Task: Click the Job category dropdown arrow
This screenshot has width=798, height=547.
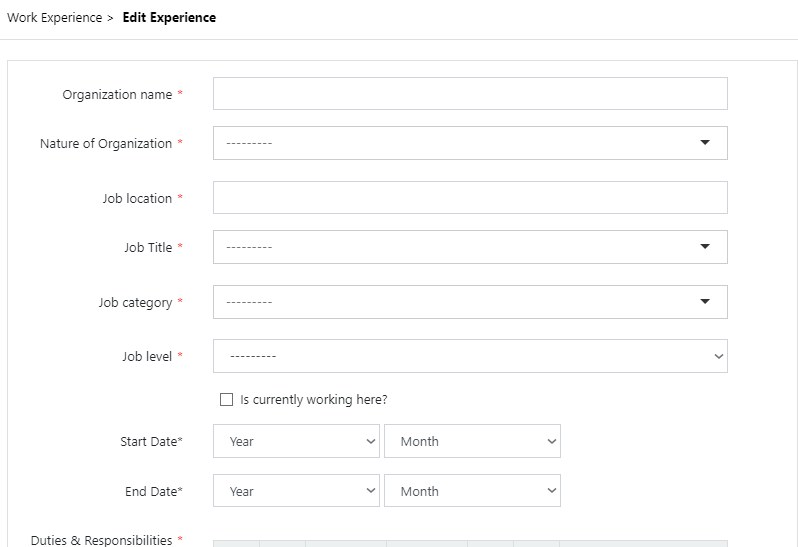Action: (704, 302)
